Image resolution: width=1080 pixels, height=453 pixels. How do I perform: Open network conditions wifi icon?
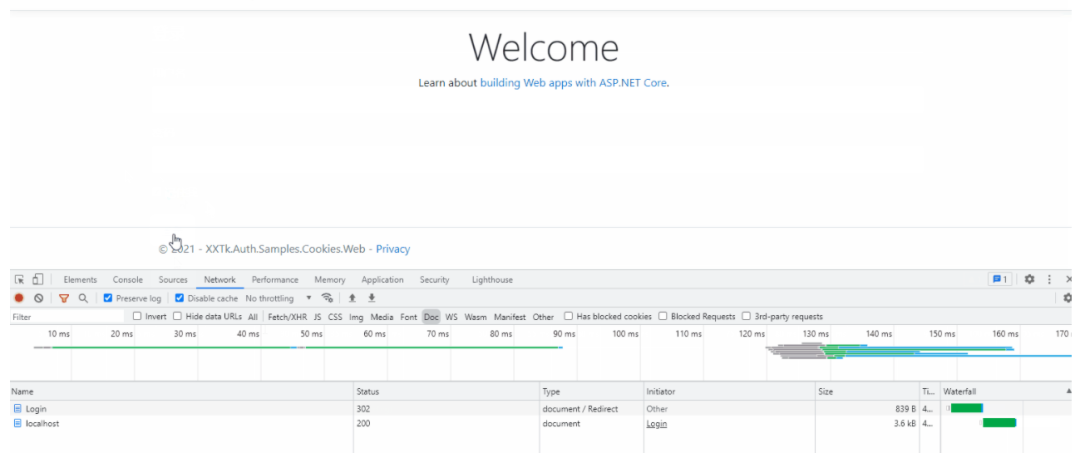(x=327, y=298)
